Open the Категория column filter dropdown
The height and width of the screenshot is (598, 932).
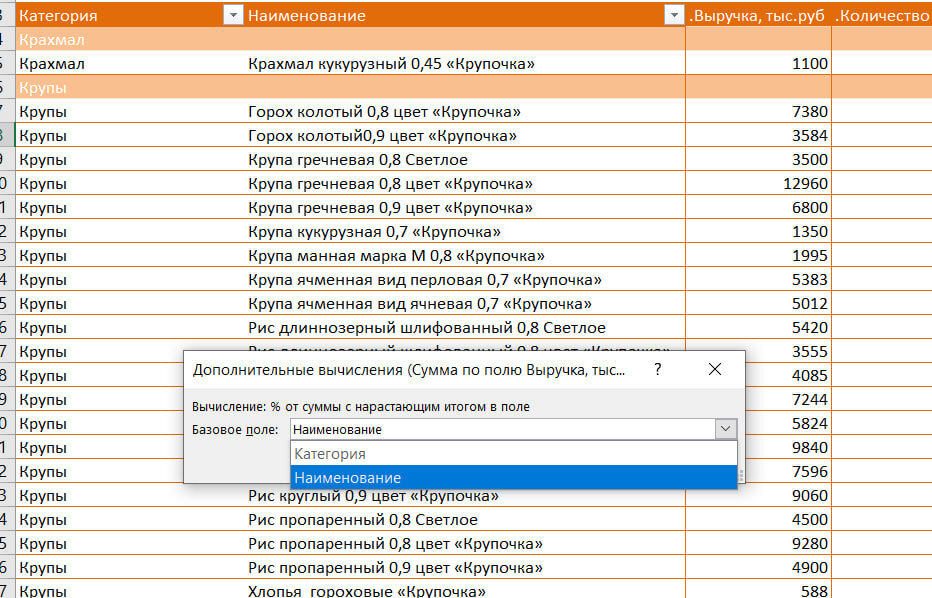(x=233, y=15)
